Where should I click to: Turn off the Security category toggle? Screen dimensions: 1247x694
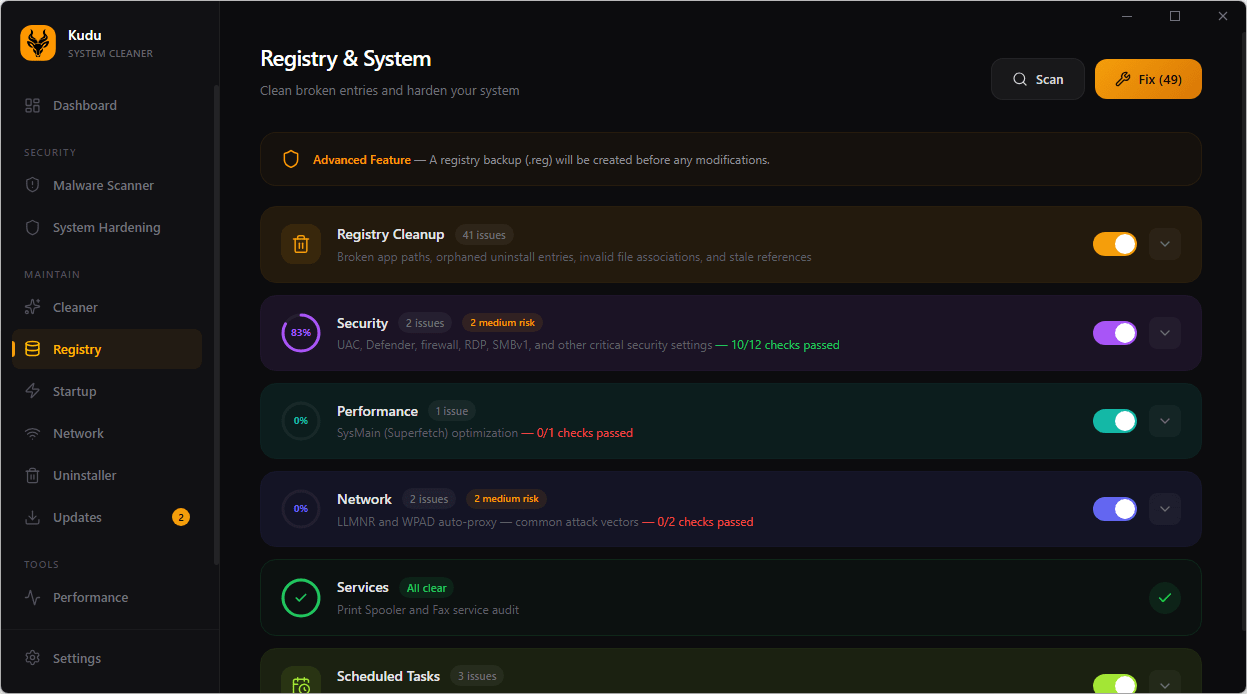tap(1114, 333)
